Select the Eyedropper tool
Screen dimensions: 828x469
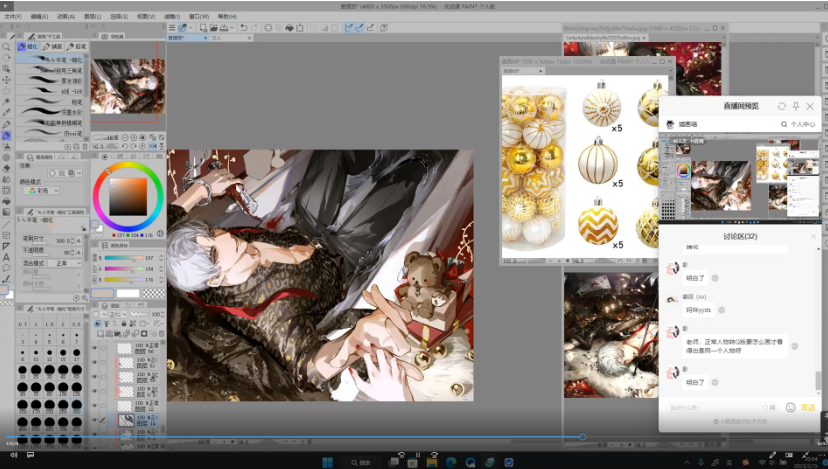6,112
